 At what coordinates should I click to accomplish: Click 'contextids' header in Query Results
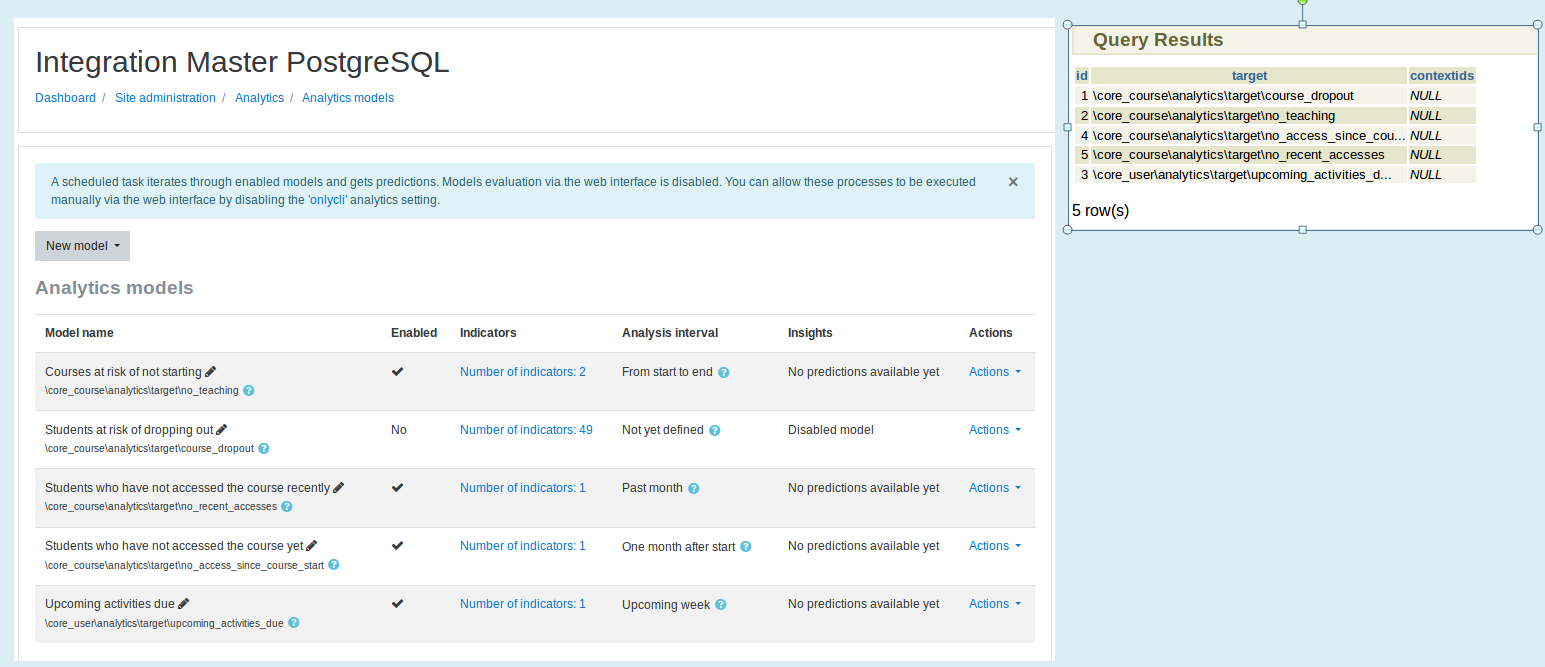click(x=1442, y=76)
